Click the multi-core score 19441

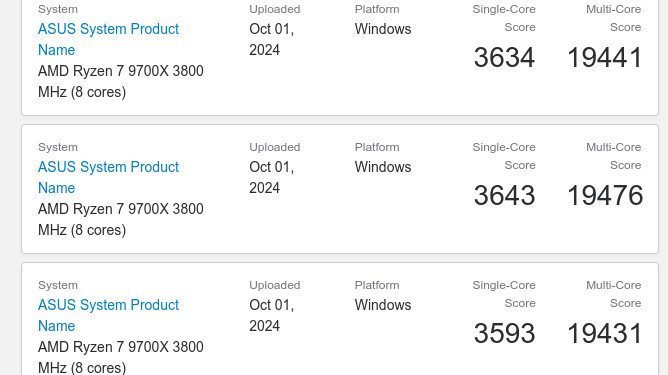coord(605,57)
